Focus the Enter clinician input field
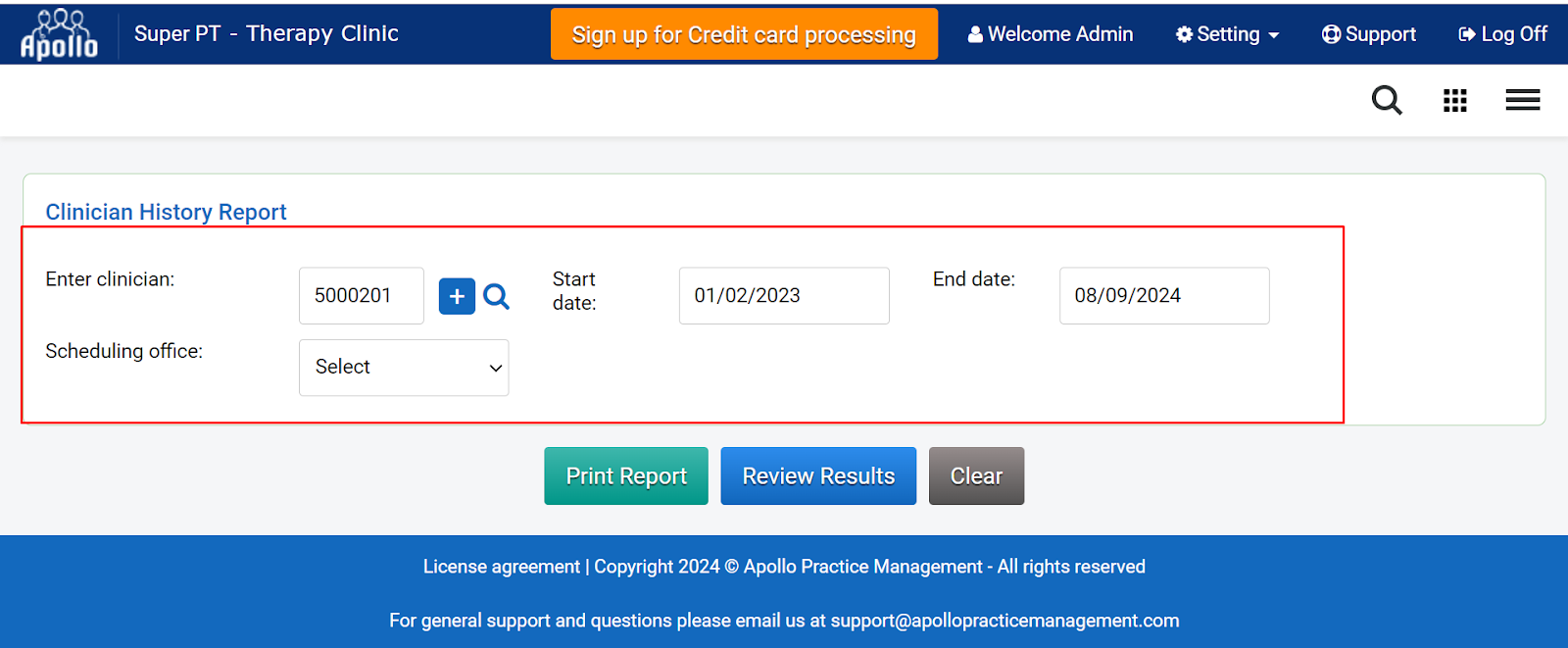The height and width of the screenshot is (648, 1568). pos(361,296)
